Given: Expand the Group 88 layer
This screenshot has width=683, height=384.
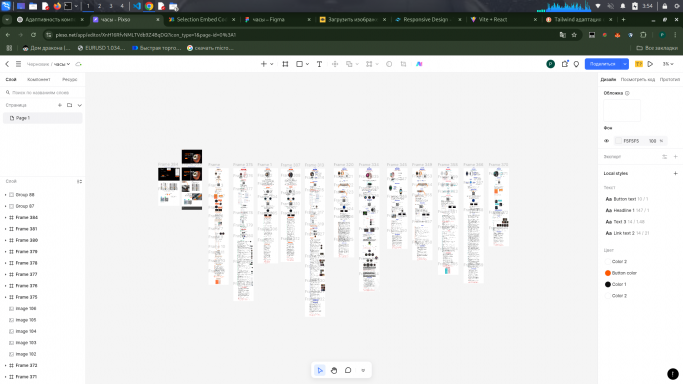Looking at the screenshot, I should point(5,195).
